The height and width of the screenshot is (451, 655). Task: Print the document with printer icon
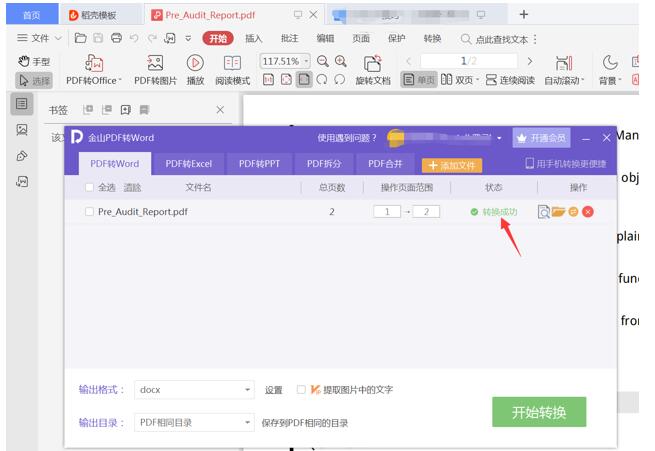pyautogui.click(x=117, y=38)
